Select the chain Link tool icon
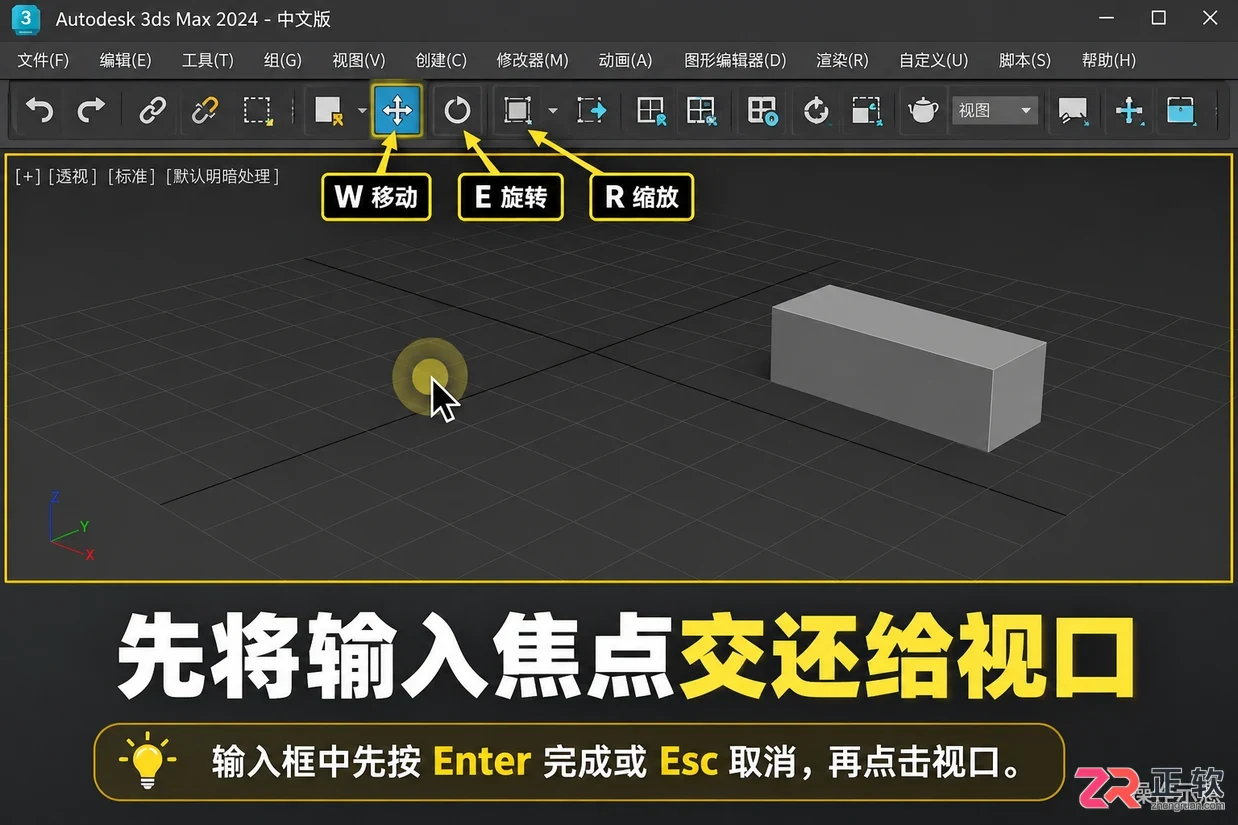The image size is (1238, 825). pos(152,109)
